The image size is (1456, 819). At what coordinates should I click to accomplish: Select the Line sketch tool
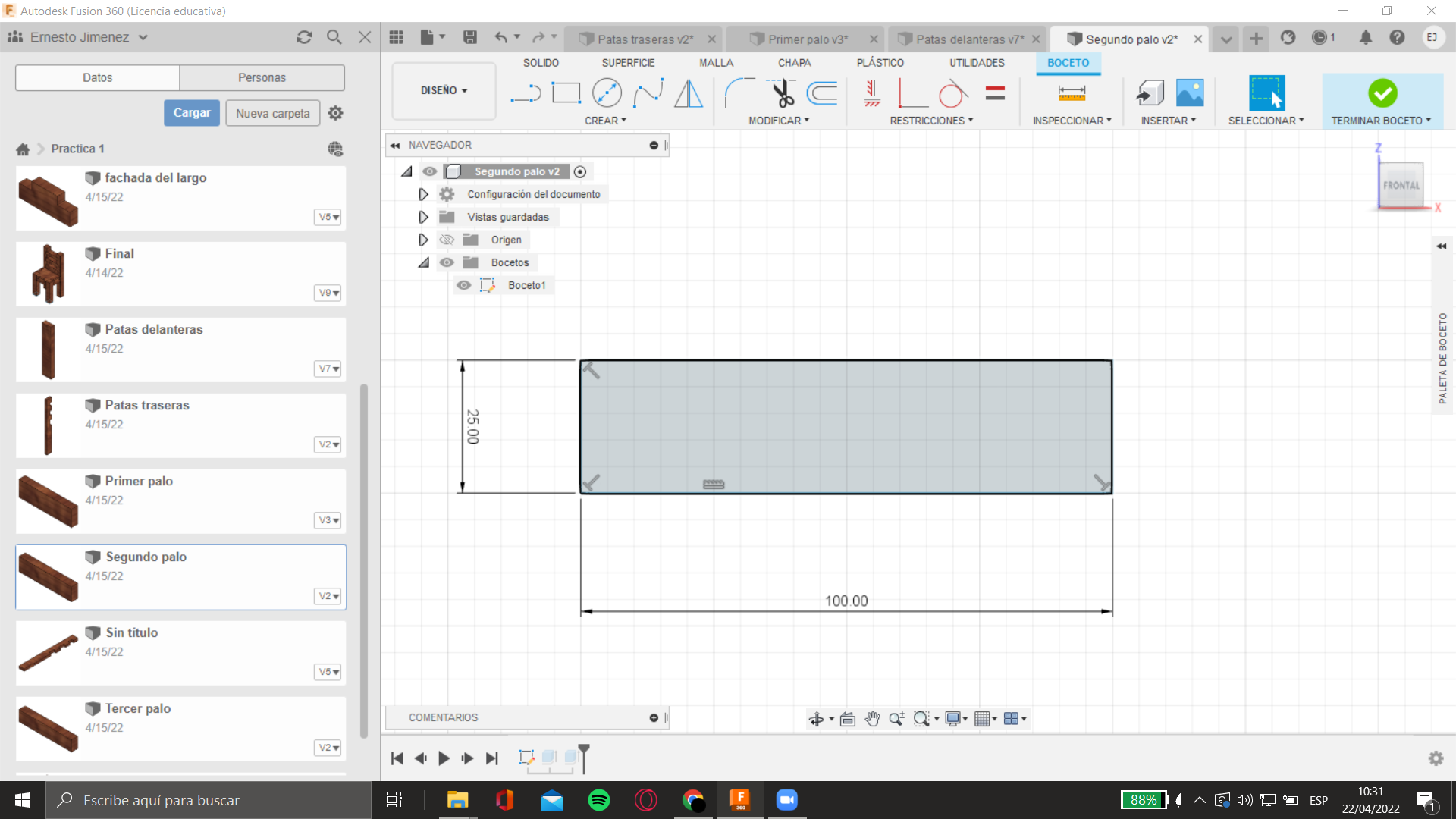[526, 93]
